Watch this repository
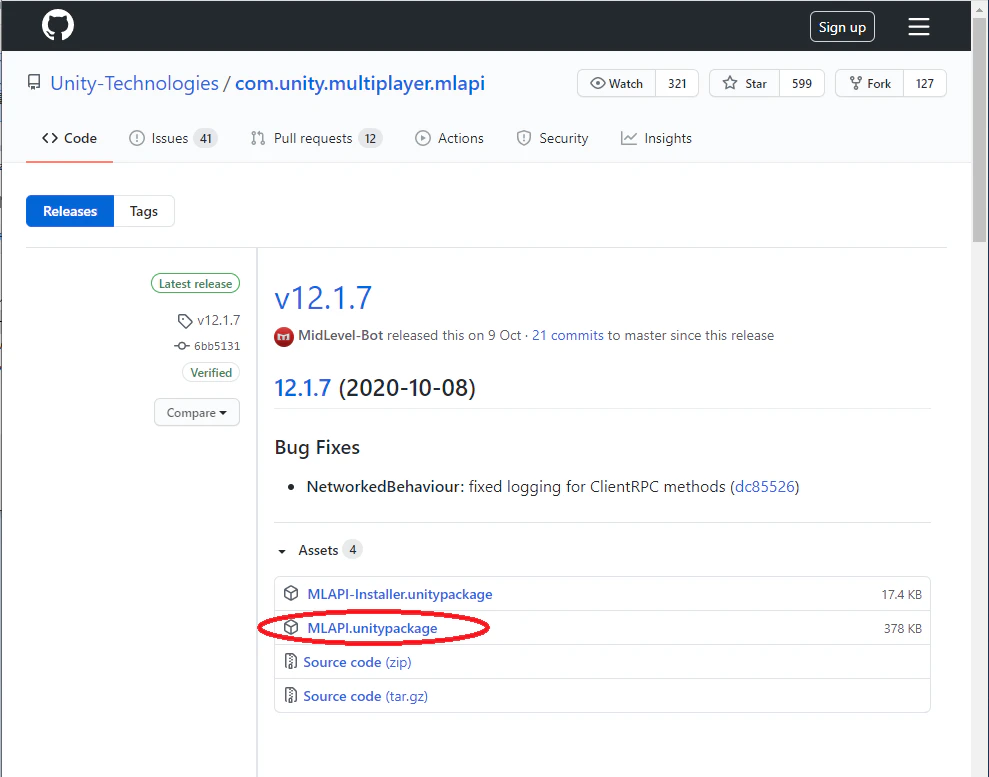The height and width of the screenshot is (777, 989). [616, 83]
